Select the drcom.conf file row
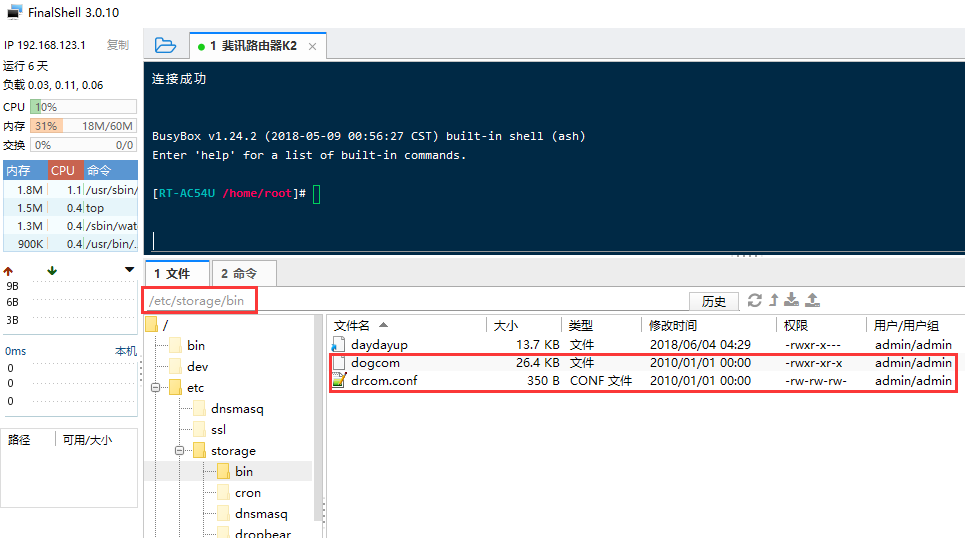Screen dimensions: 965x538 point(644,380)
